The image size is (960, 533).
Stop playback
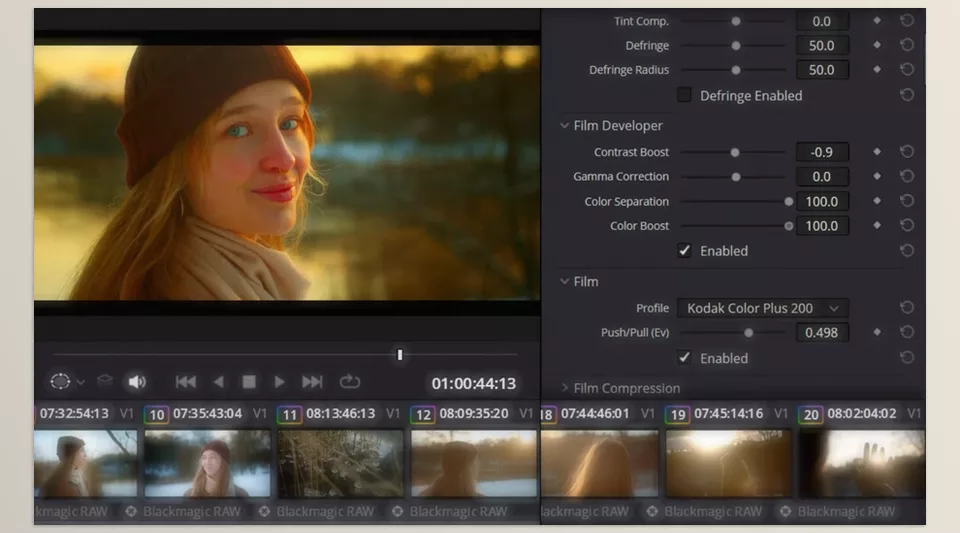pos(249,382)
